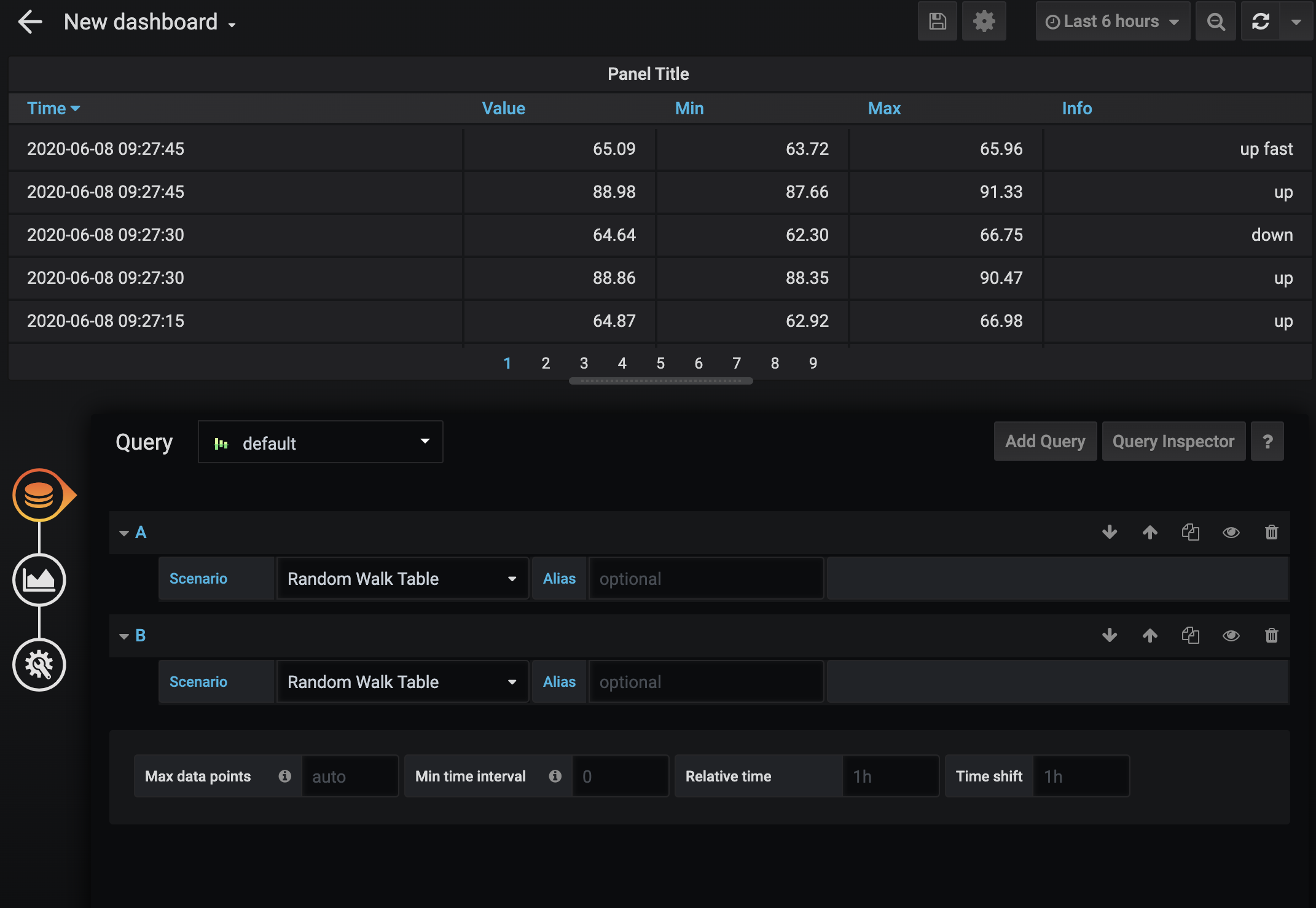Open the Query Inspector
The image size is (1316, 908).
[x=1173, y=441]
